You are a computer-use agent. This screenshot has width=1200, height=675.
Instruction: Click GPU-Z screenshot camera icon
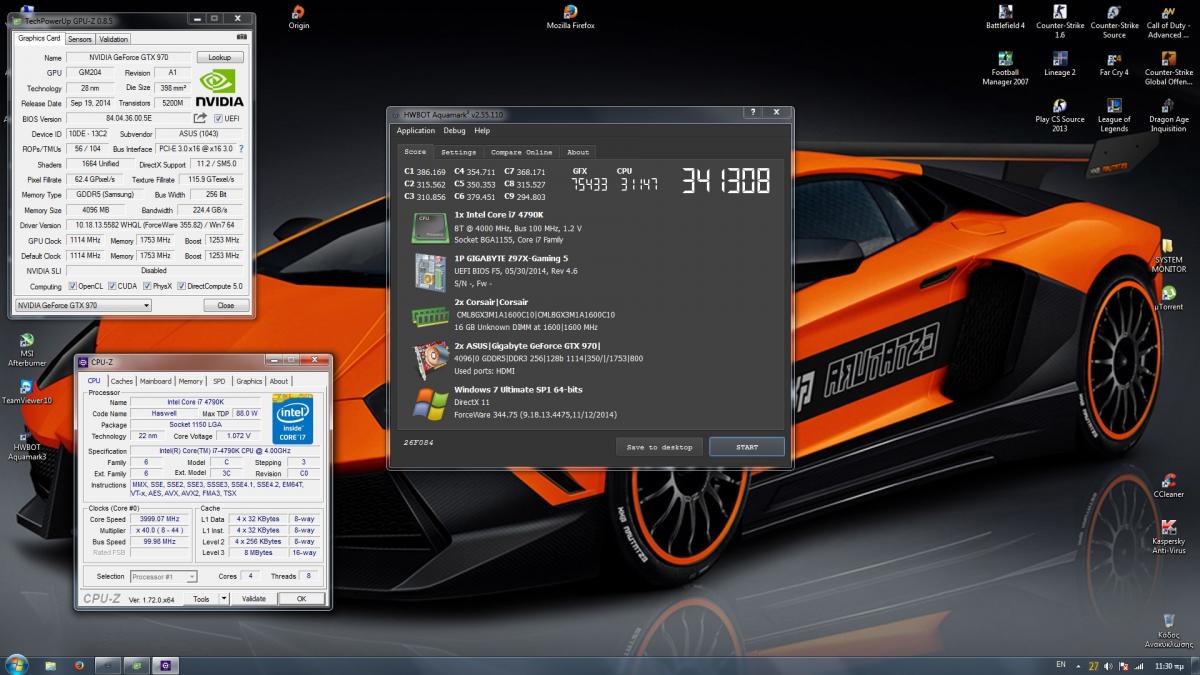(x=241, y=37)
